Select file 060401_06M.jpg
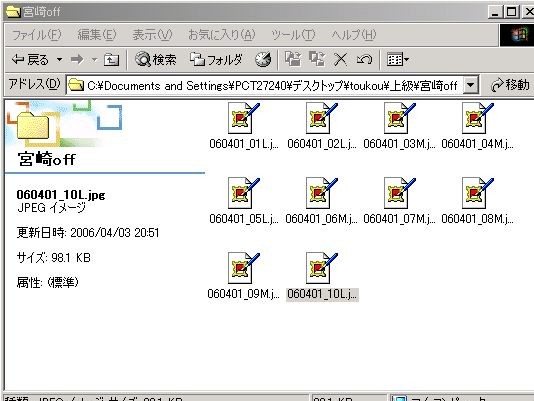Viewport: 534px width, 401px height. (321, 201)
